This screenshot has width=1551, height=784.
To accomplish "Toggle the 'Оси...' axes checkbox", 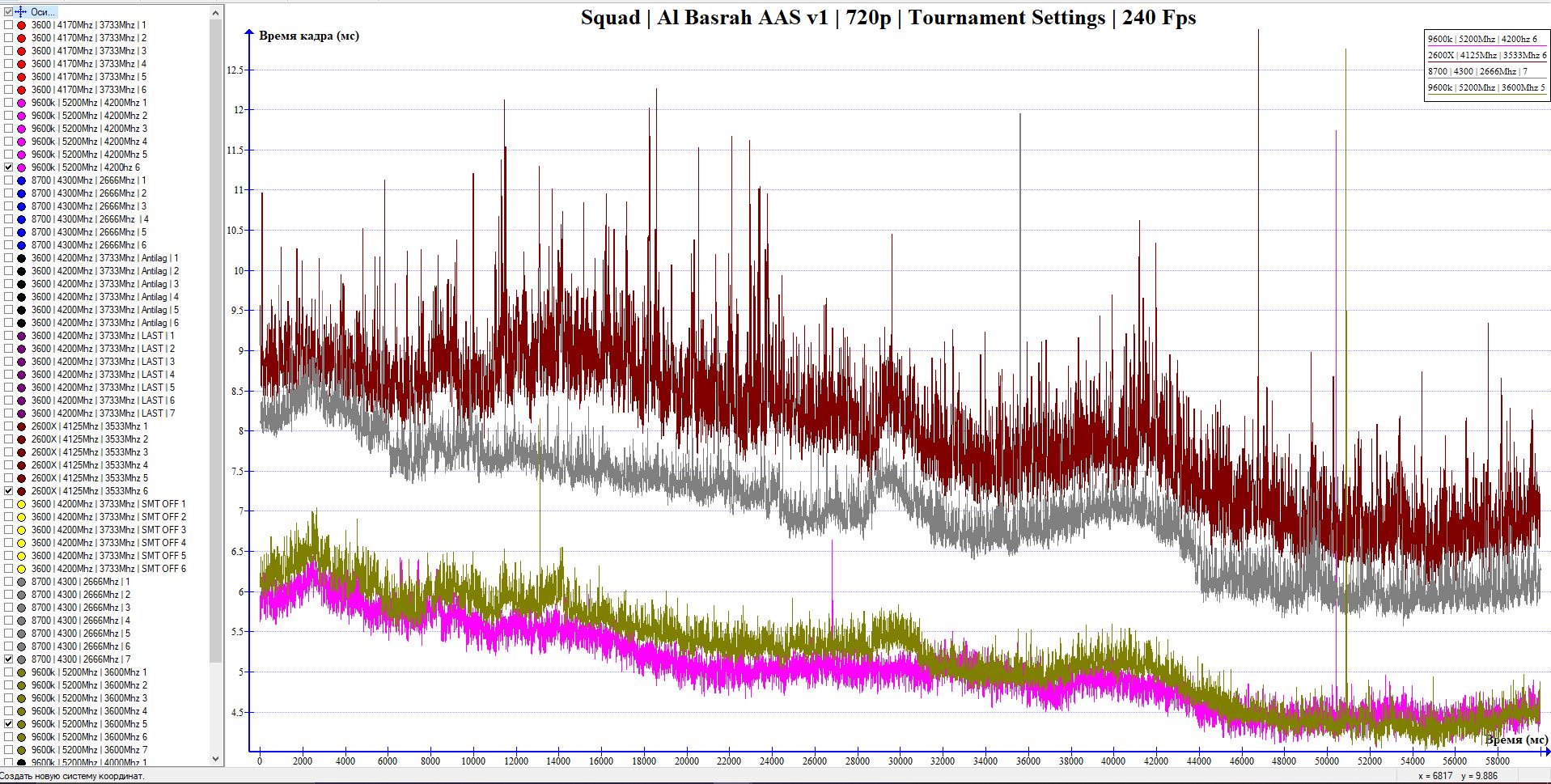I will tap(8, 12).
